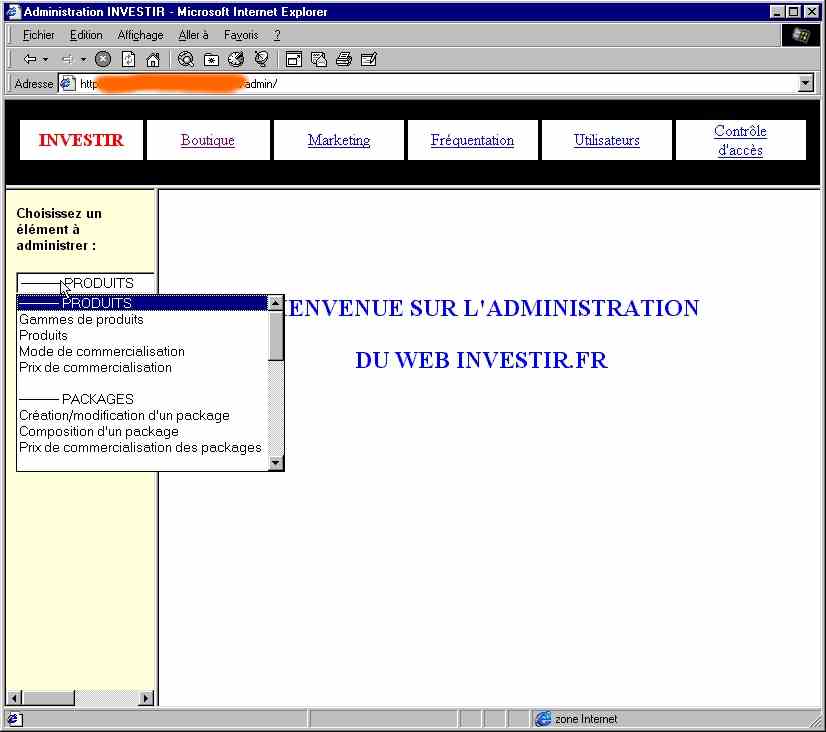Click the dropdown list scrollbar thumb
826x732 pixels.
click(276, 336)
